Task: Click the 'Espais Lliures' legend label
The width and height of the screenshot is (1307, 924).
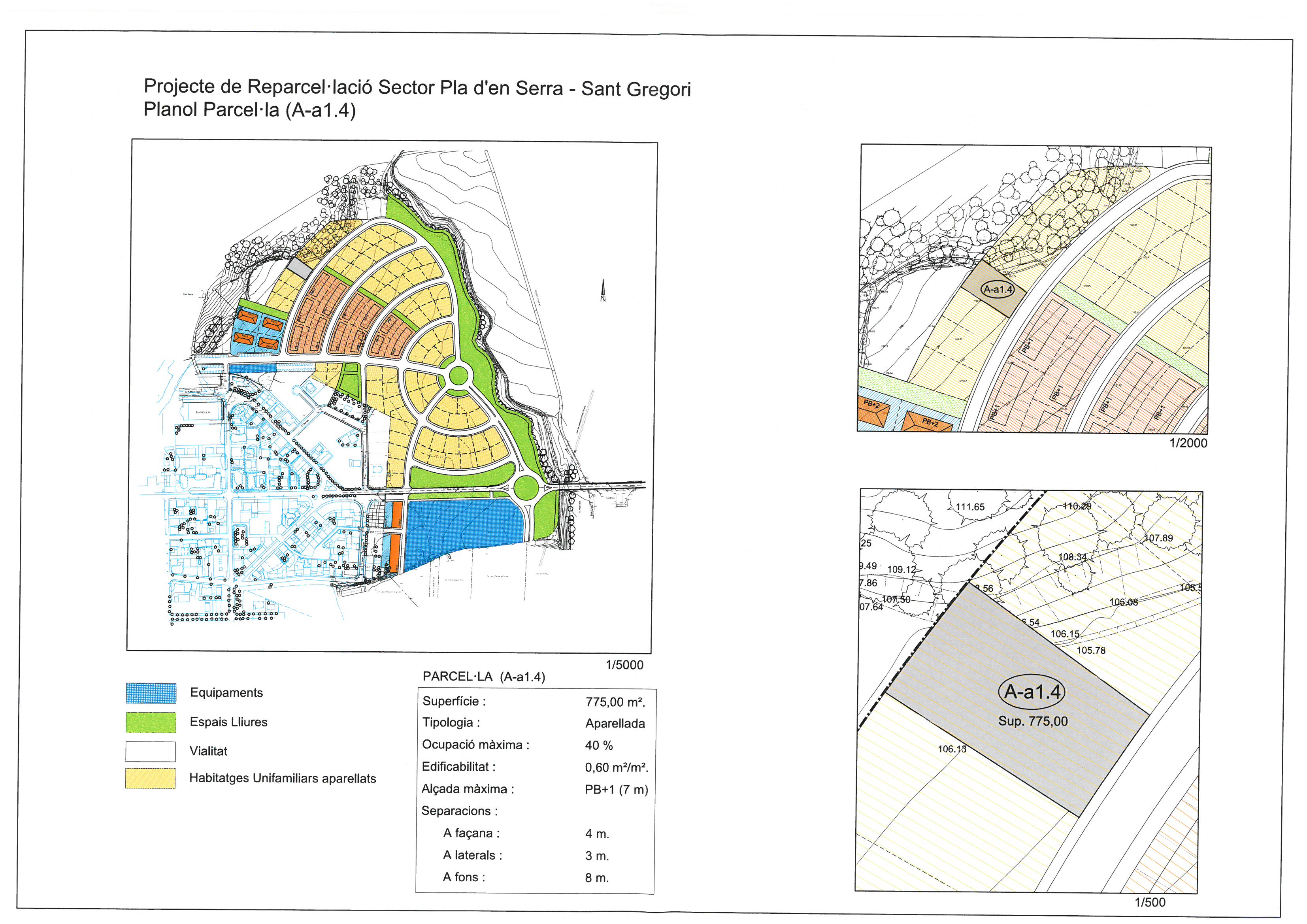Action: 229,722
